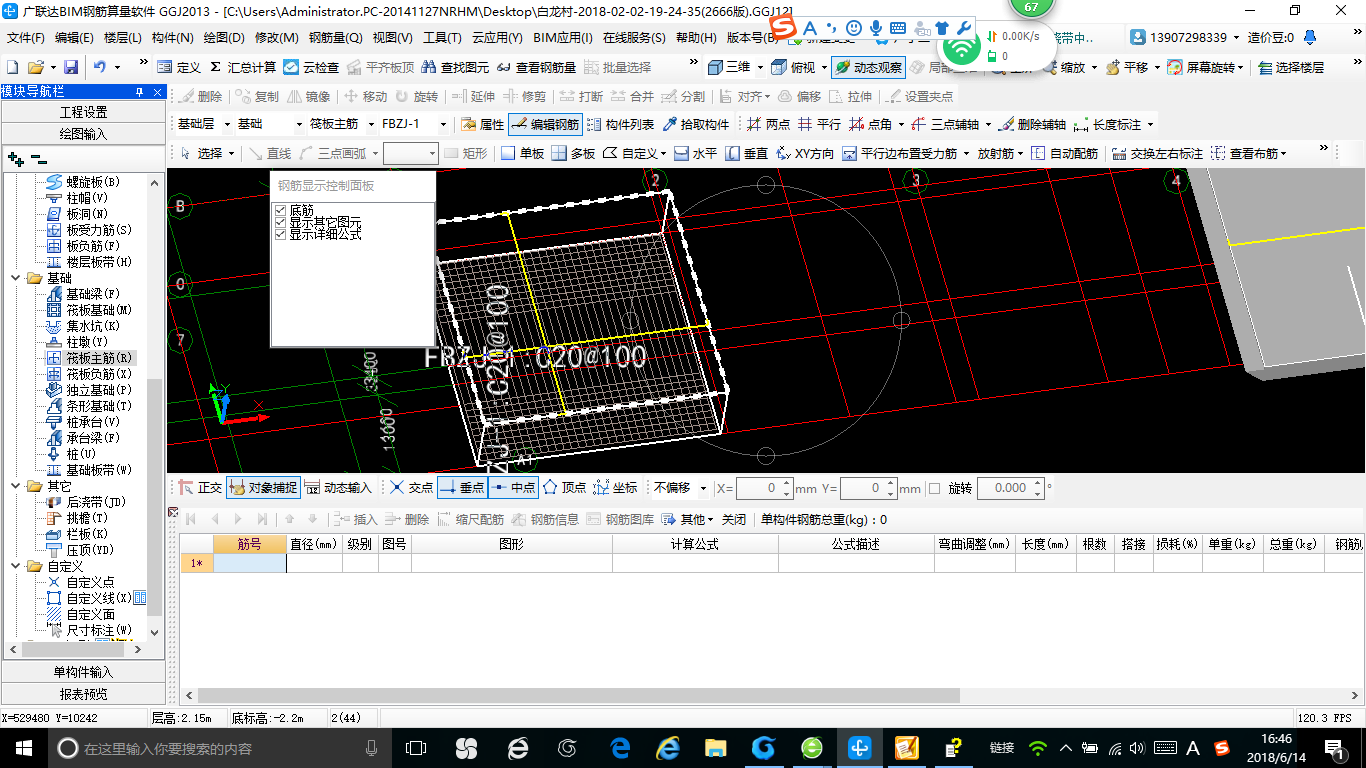
Task: Click the 选择楼层 select floor button
Action: click(x=1291, y=67)
